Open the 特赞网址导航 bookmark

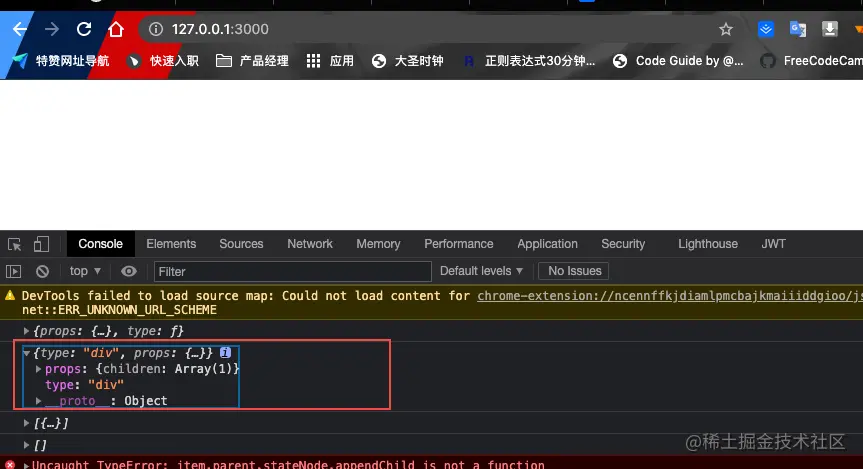coord(61,61)
